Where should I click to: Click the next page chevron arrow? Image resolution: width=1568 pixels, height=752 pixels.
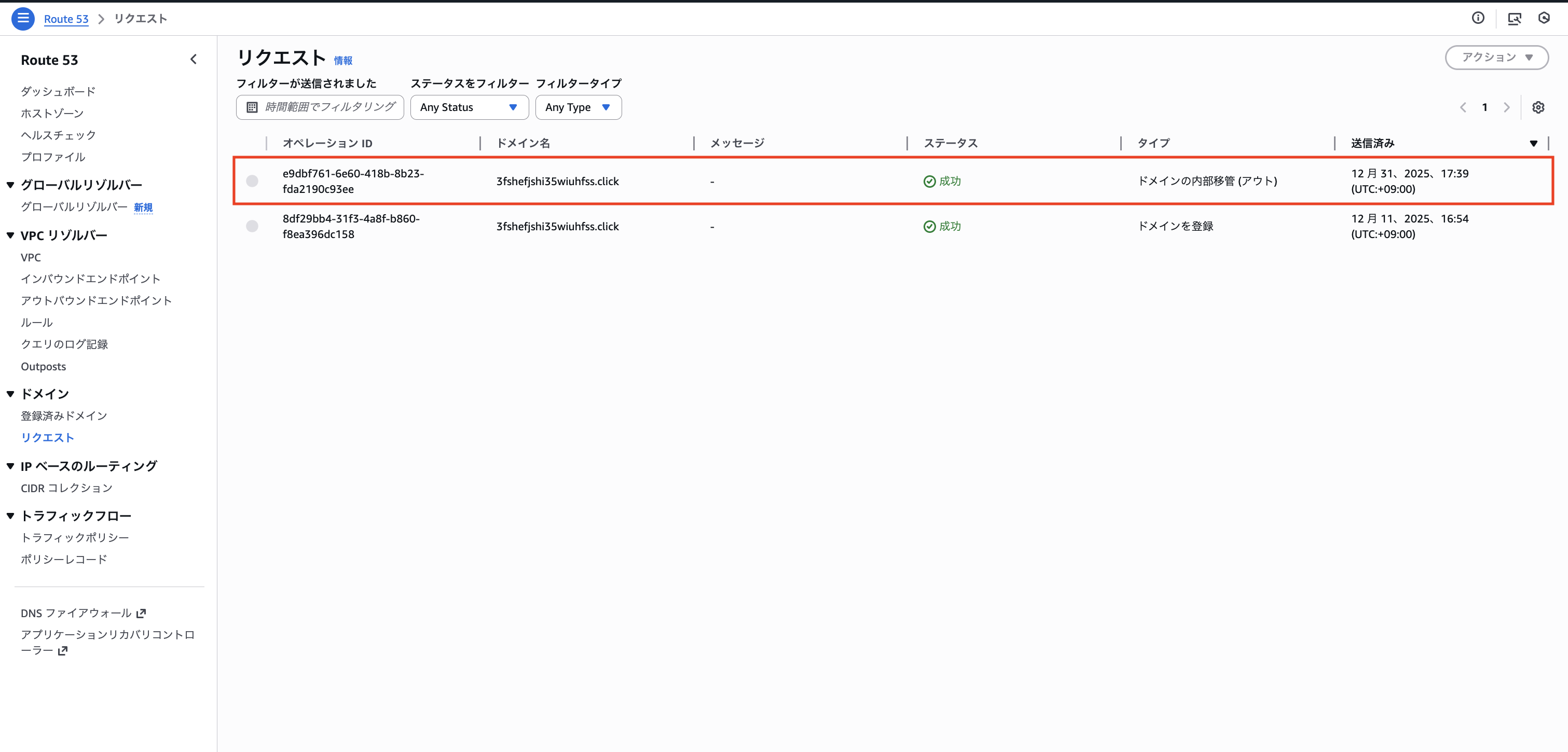pyautogui.click(x=1507, y=107)
